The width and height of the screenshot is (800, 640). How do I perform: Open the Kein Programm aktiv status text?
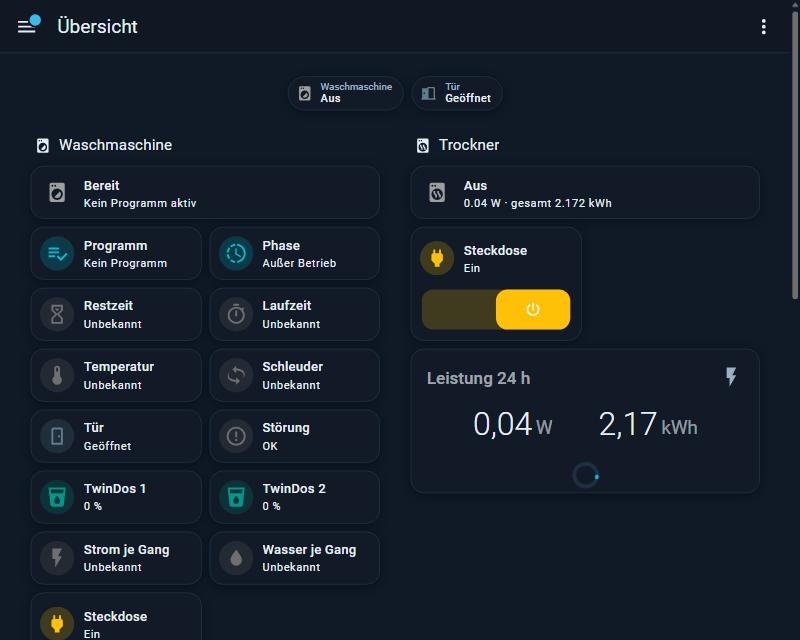[140, 203]
